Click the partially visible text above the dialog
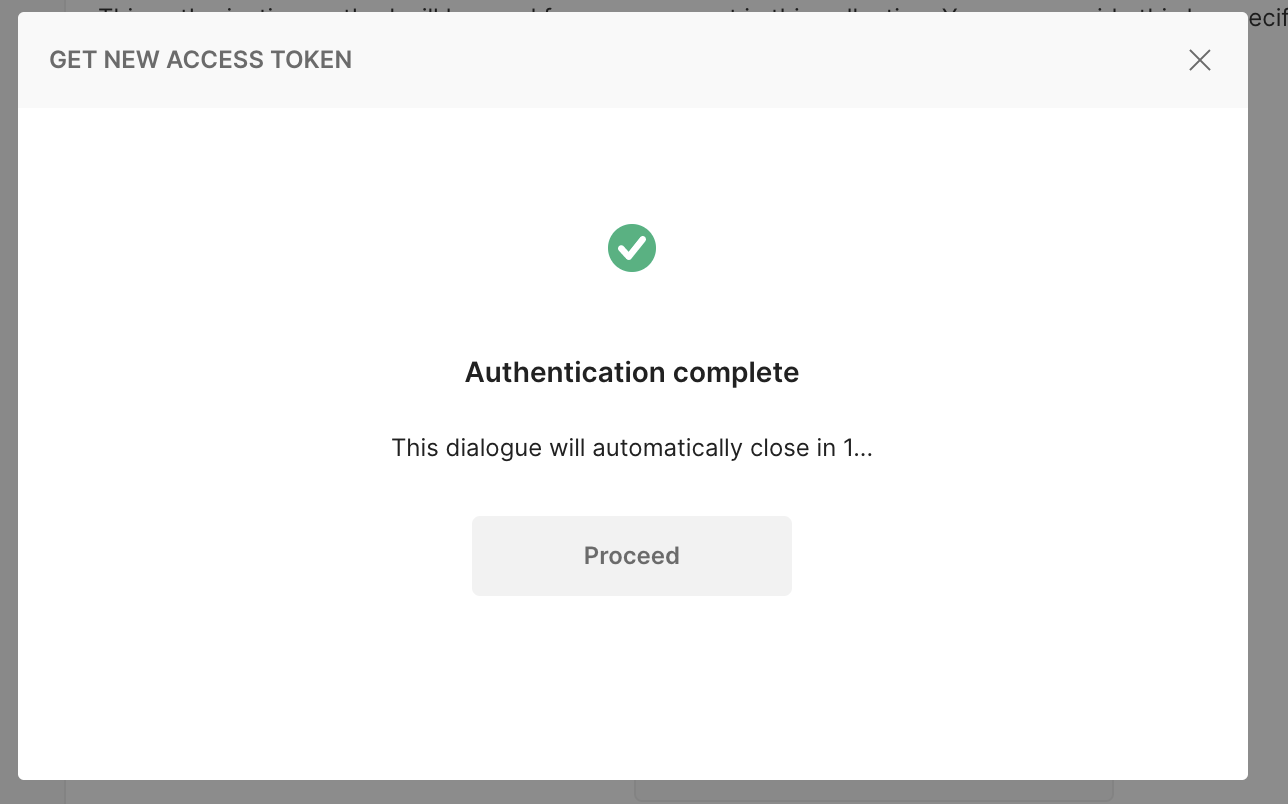The height and width of the screenshot is (804, 1288). pyautogui.click(x=640, y=8)
